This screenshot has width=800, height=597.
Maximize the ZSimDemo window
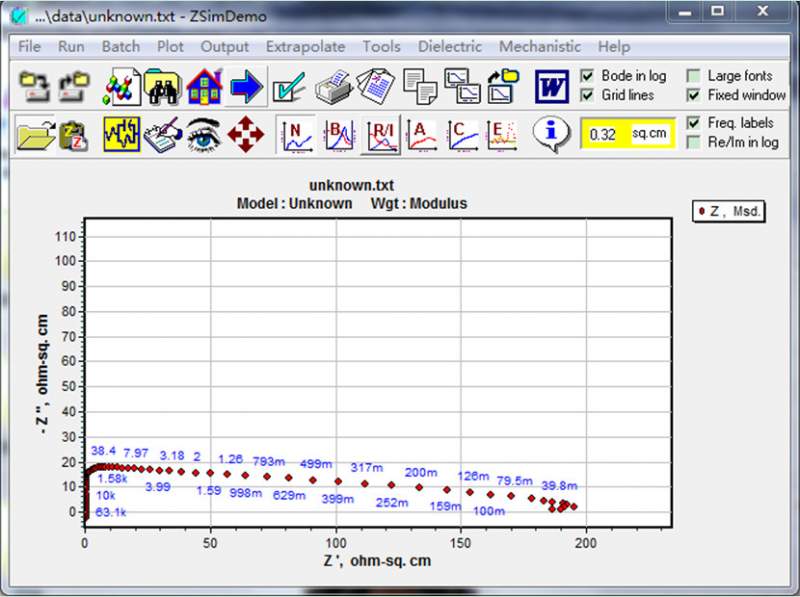click(x=718, y=11)
